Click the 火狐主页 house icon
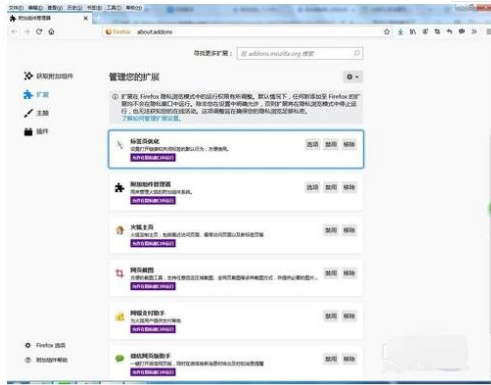Screen dimensions: 491x385 point(120,230)
